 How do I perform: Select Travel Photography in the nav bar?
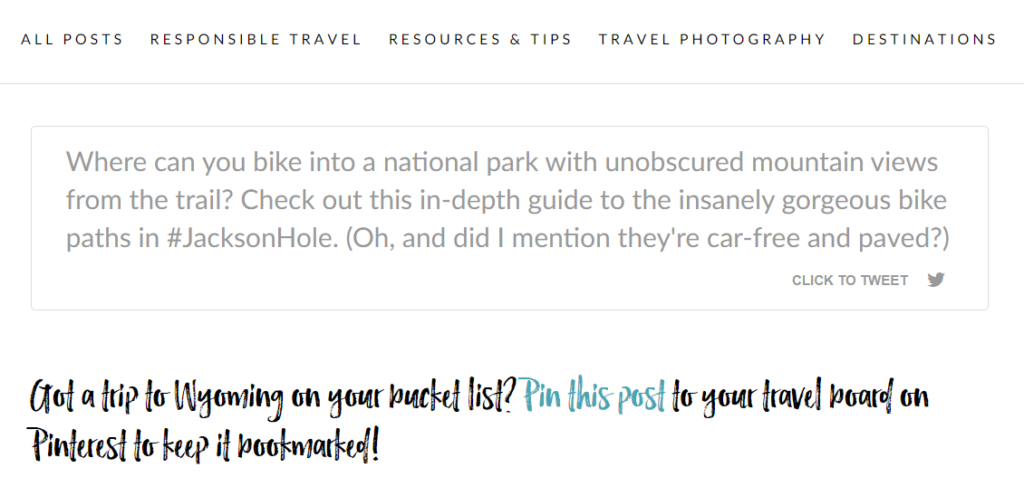[x=712, y=40]
